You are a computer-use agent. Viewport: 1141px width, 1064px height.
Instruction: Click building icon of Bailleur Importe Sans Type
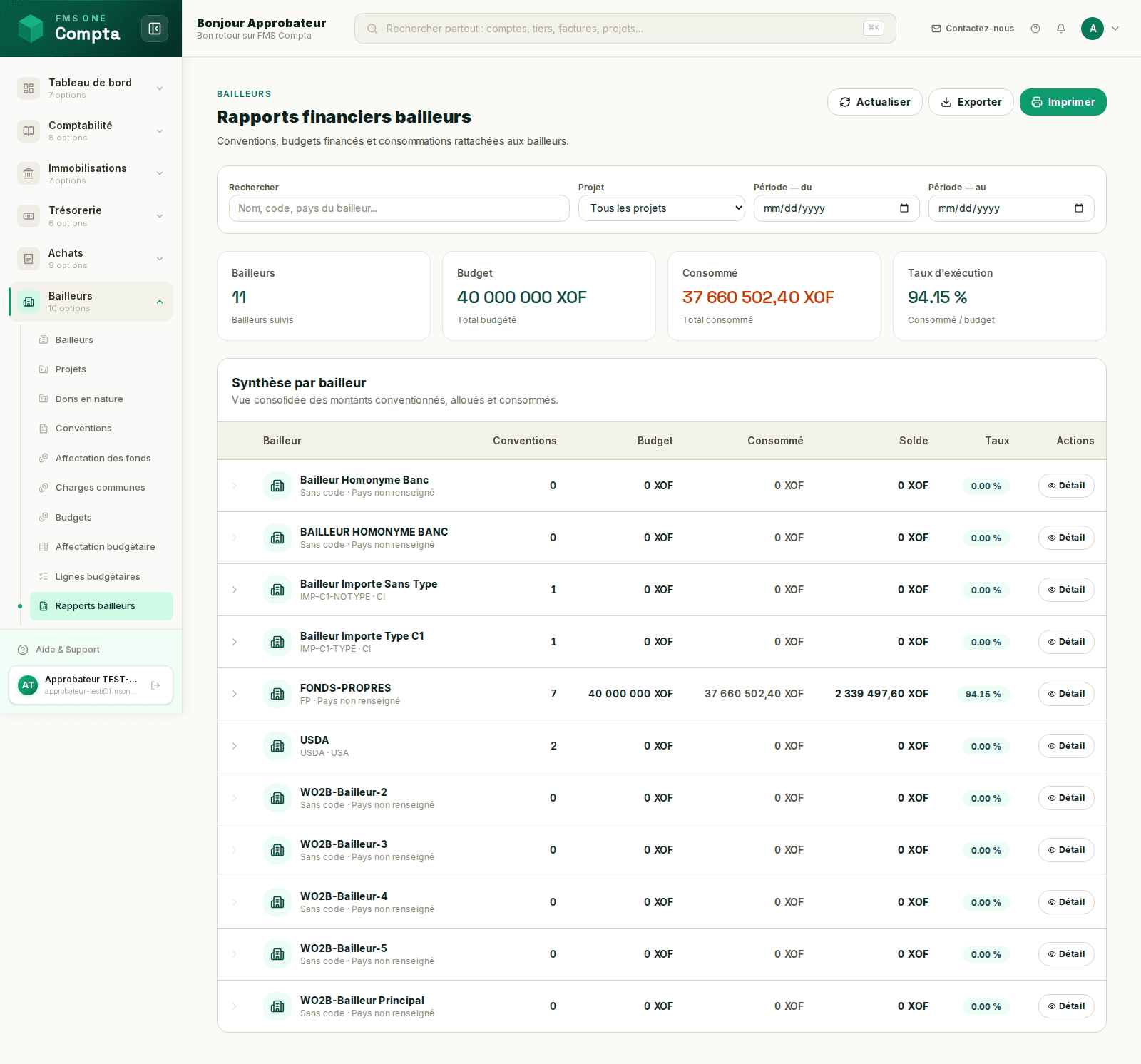coord(277,590)
